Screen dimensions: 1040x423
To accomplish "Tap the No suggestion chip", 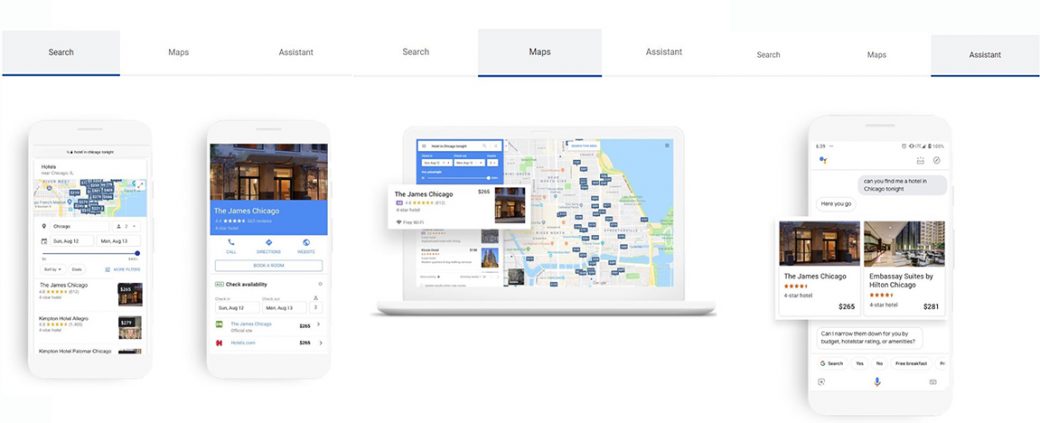I will click(879, 363).
